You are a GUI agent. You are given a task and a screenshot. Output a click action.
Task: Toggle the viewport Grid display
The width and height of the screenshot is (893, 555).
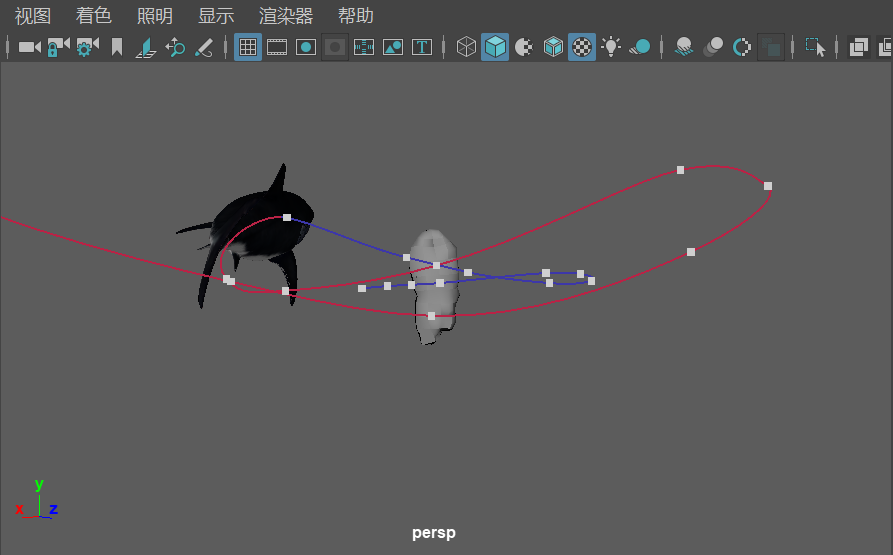(x=248, y=47)
